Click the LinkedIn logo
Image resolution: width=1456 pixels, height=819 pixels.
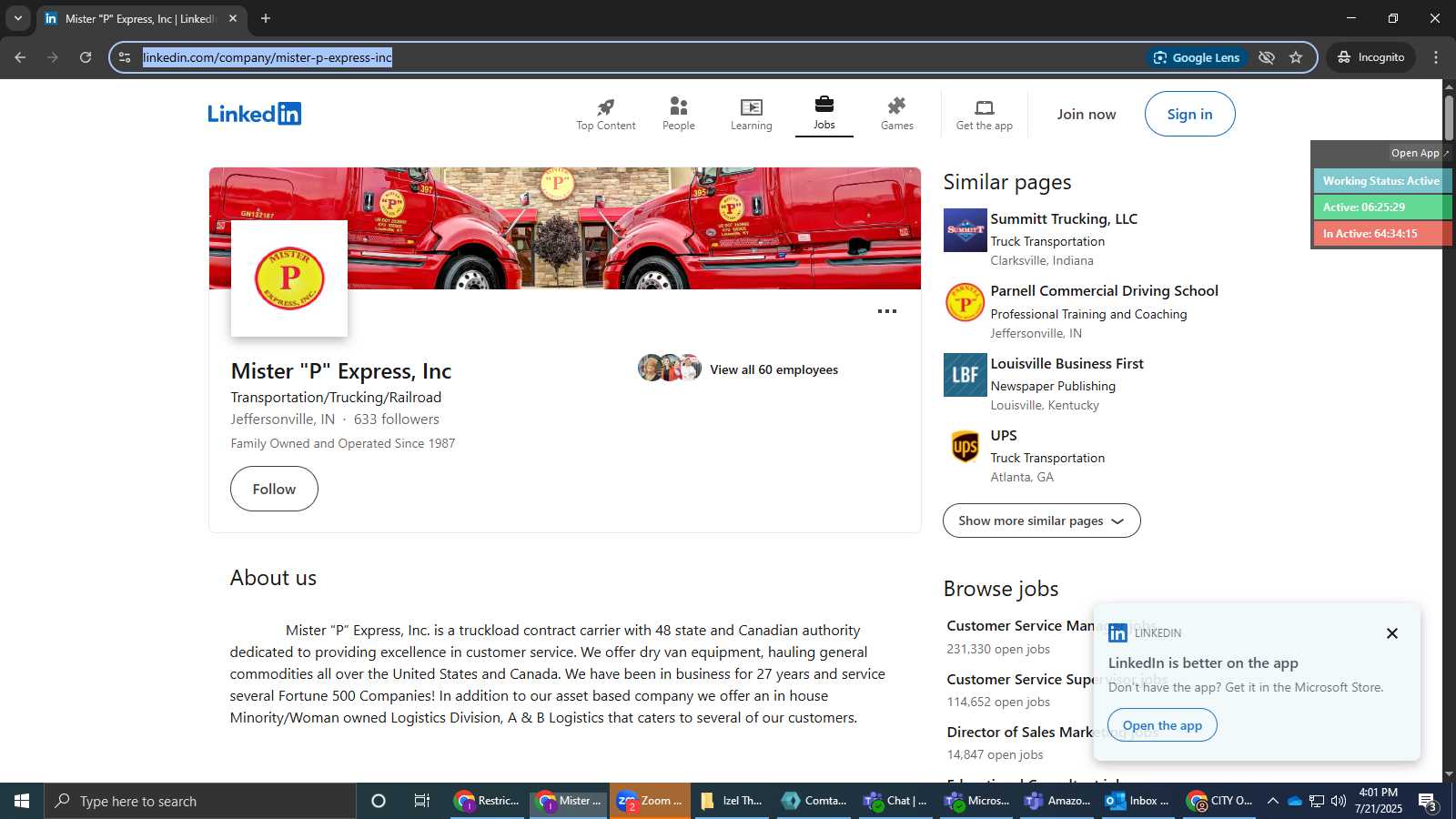coord(254,114)
